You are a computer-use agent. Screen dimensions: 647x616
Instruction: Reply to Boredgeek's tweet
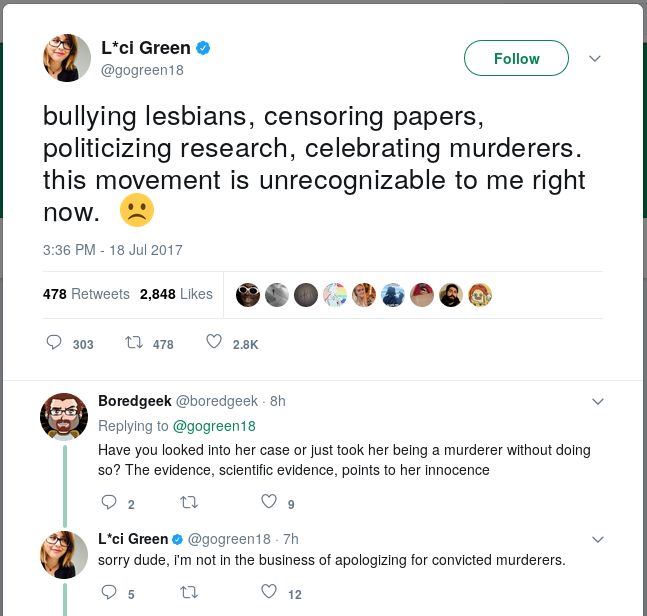(x=109, y=502)
